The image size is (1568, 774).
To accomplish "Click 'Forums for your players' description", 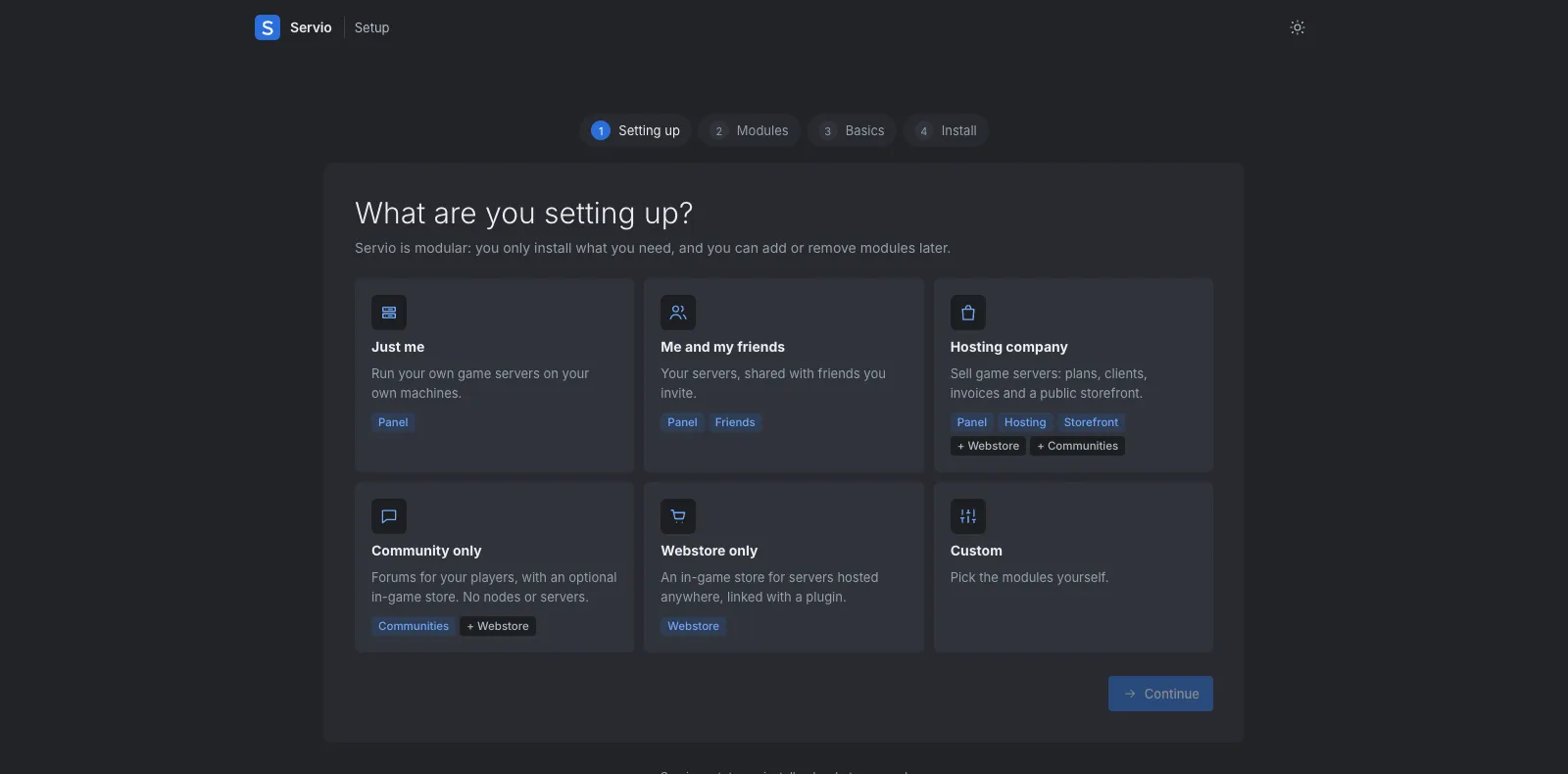I will click(494, 587).
